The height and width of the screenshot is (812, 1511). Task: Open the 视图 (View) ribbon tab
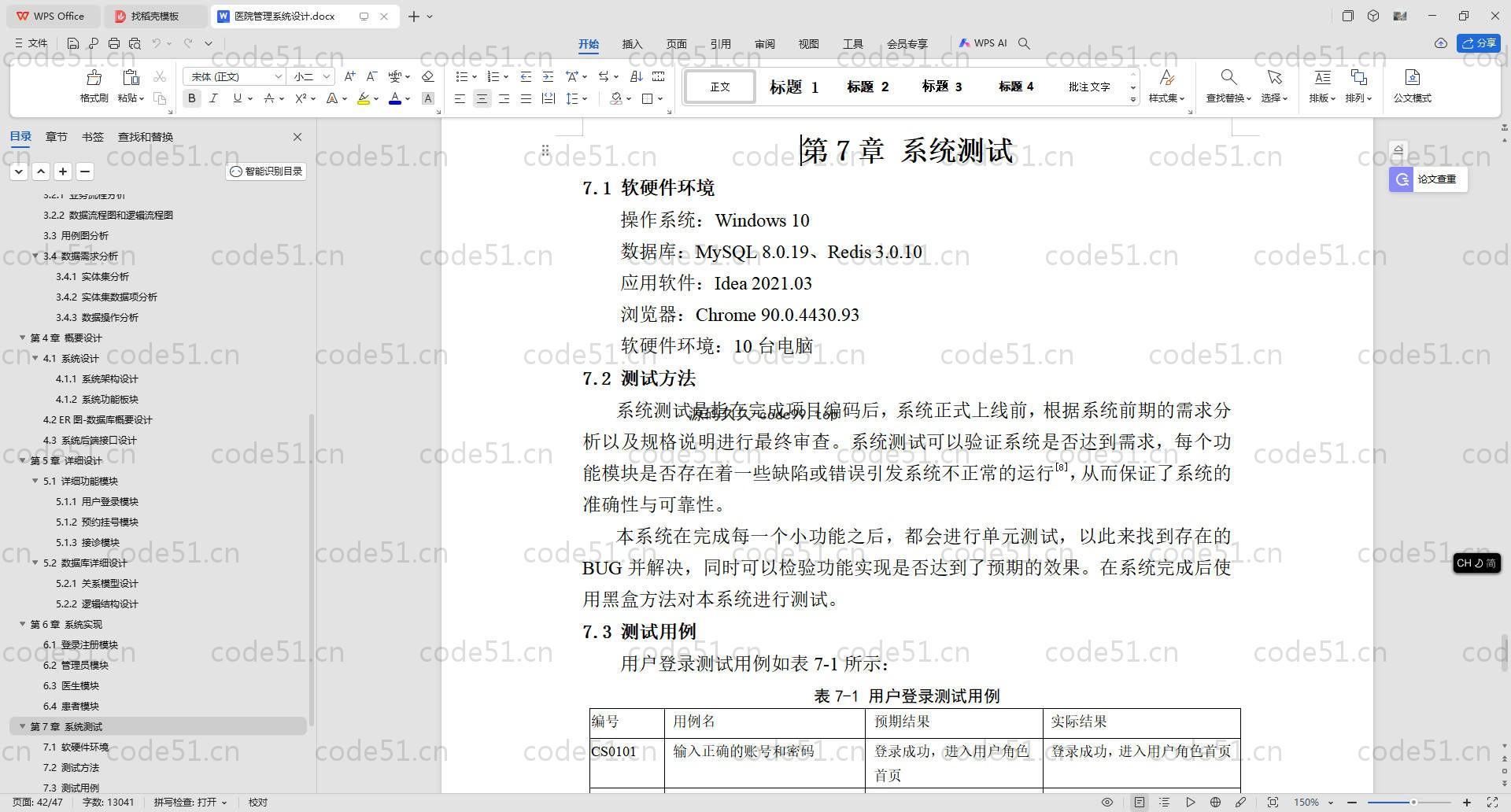(808, 44)
